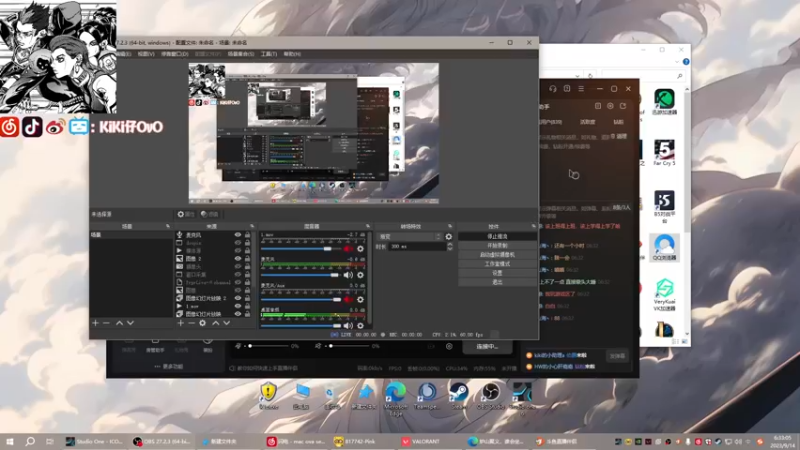
Task: Mute the 桌面音频 audio track speaker
Action: point(348,326)
